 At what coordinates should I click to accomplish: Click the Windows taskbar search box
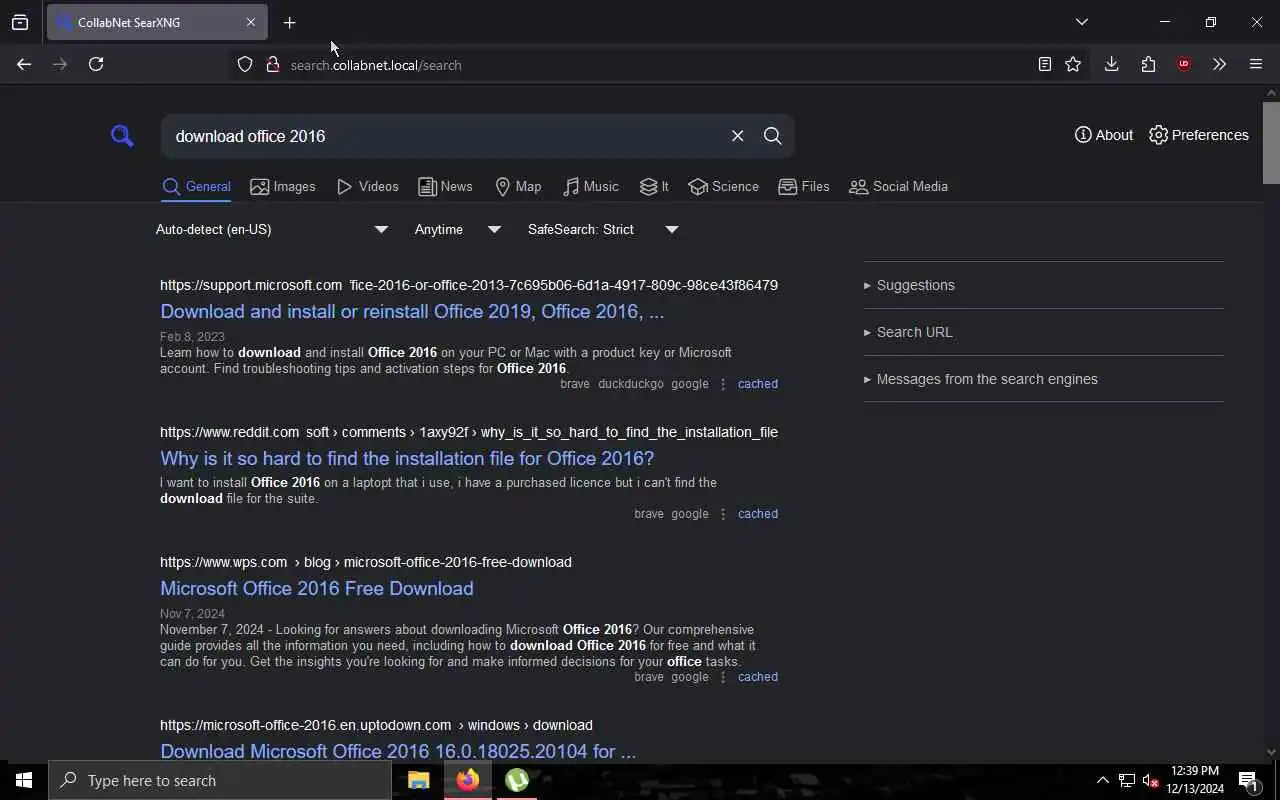(220, 780)
